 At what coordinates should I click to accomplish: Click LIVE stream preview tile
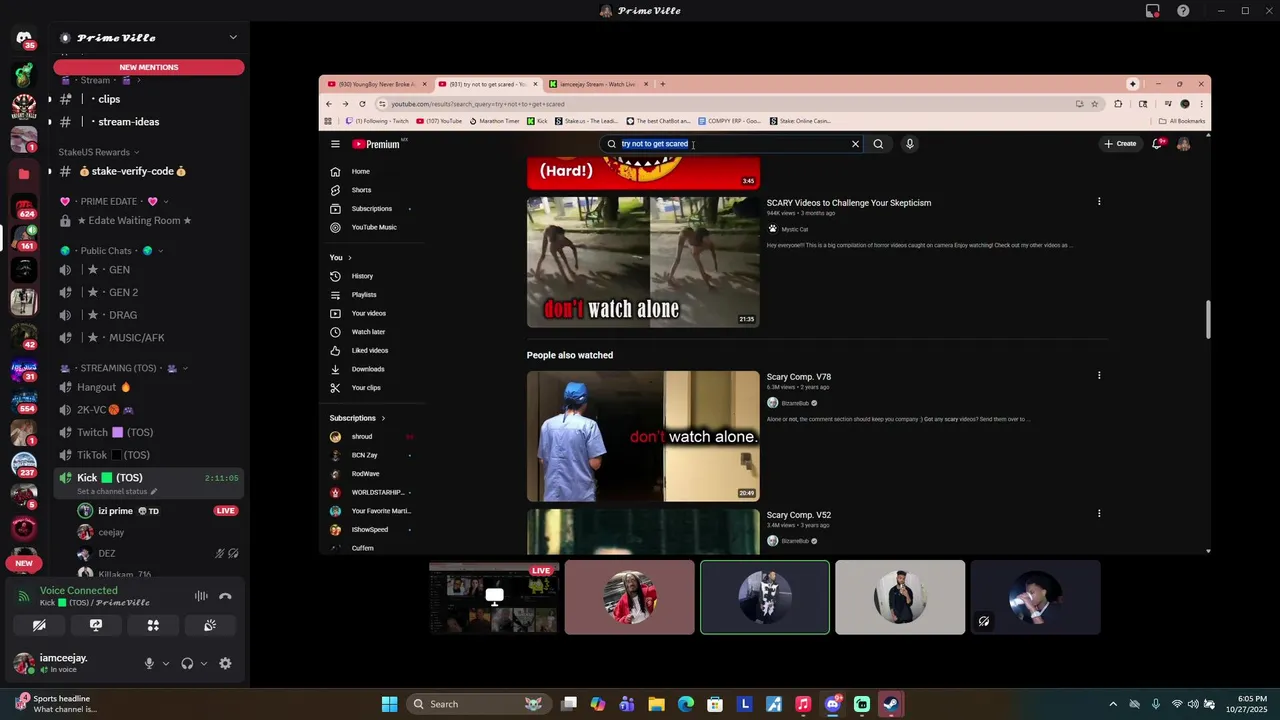click(x=494, y=598)
